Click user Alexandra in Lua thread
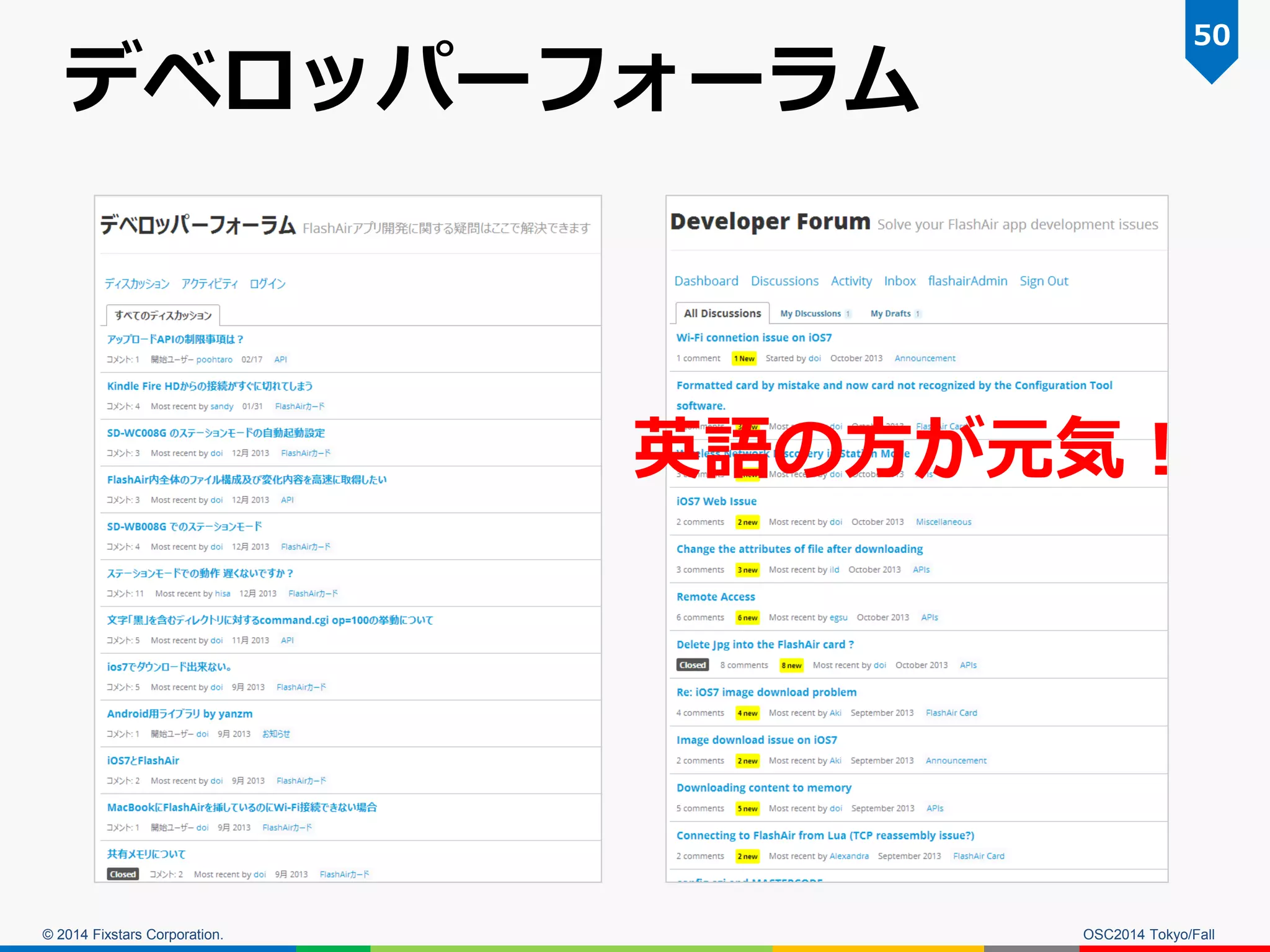 (849, 856)
